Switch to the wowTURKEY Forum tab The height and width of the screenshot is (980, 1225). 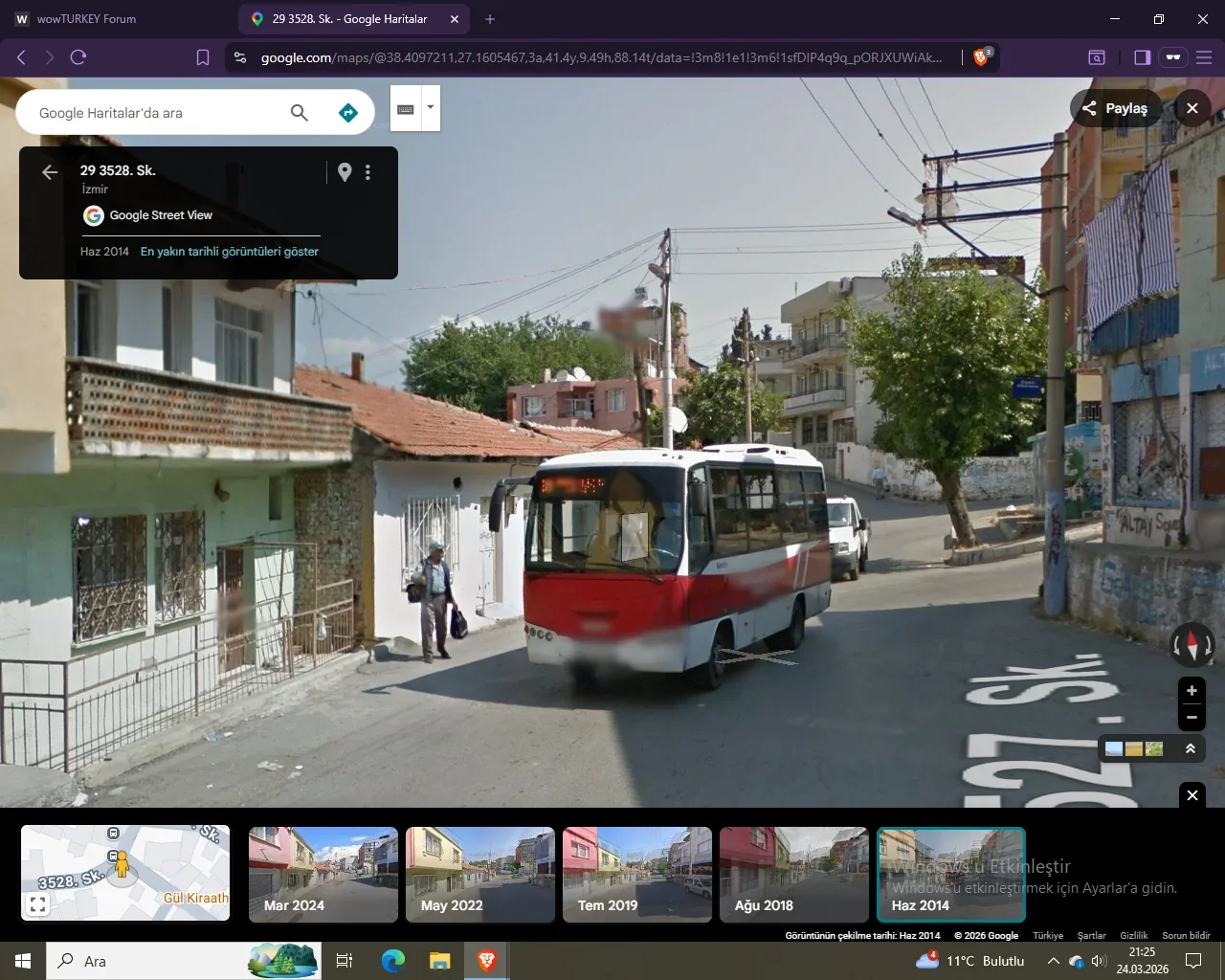(86, 19)
